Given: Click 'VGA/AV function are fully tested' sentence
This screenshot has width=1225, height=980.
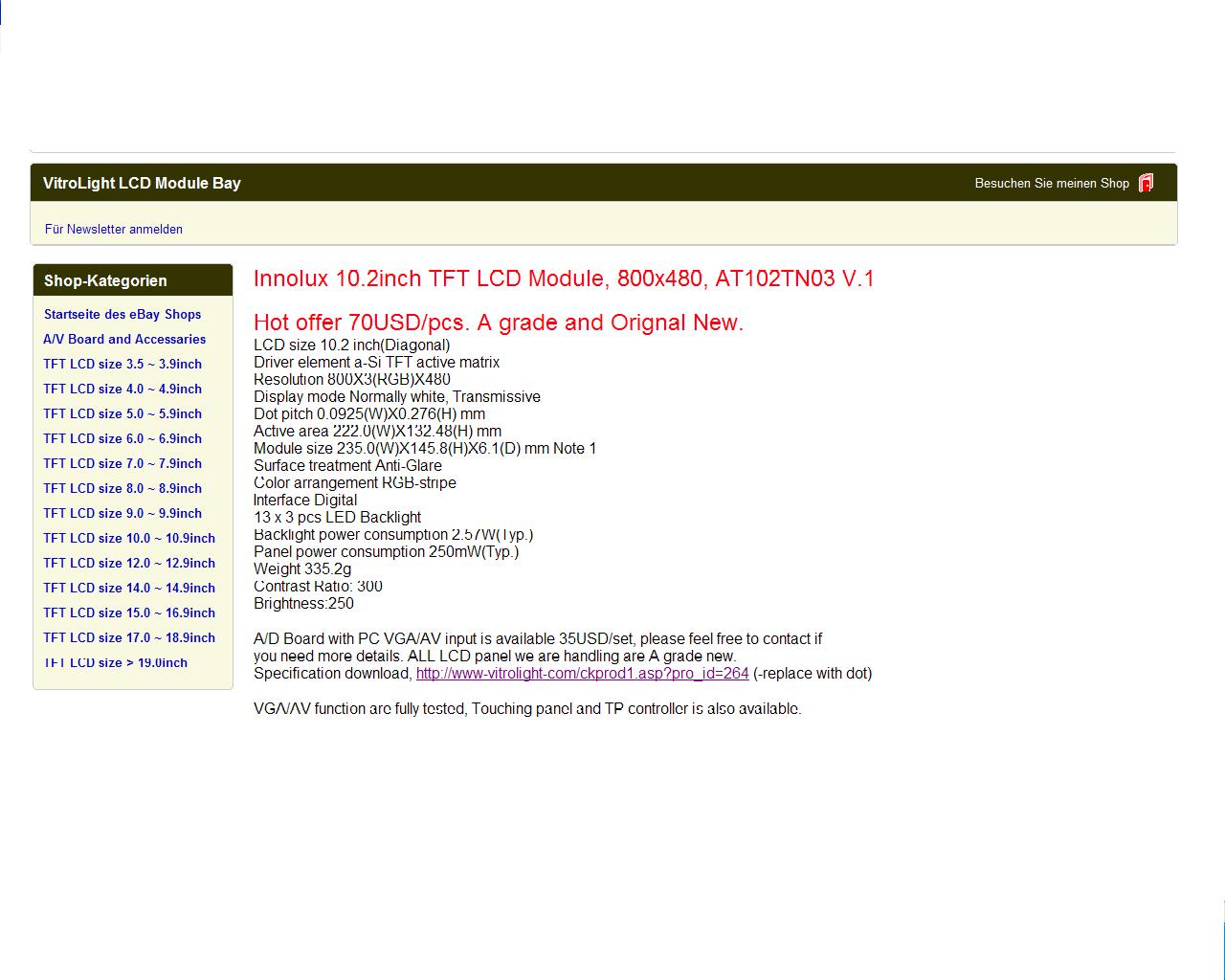Looking at the screenshot, I should pos(527,709).
